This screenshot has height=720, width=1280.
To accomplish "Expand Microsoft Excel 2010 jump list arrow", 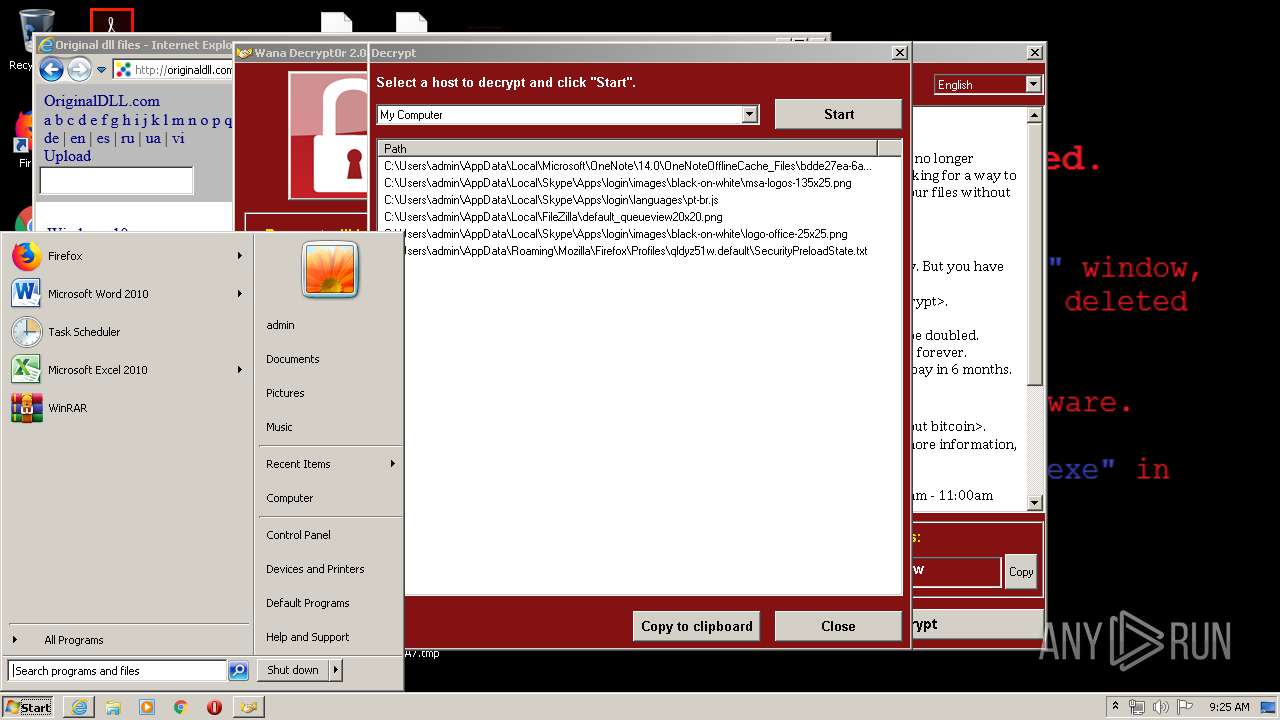I will coord(240,370).
